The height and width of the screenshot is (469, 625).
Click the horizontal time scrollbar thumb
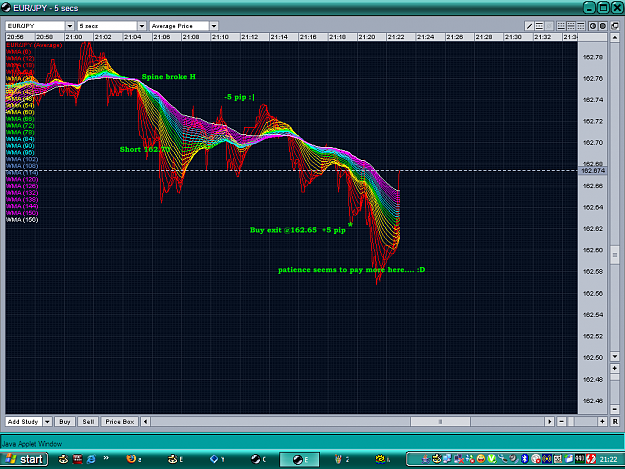click(440, 422)
